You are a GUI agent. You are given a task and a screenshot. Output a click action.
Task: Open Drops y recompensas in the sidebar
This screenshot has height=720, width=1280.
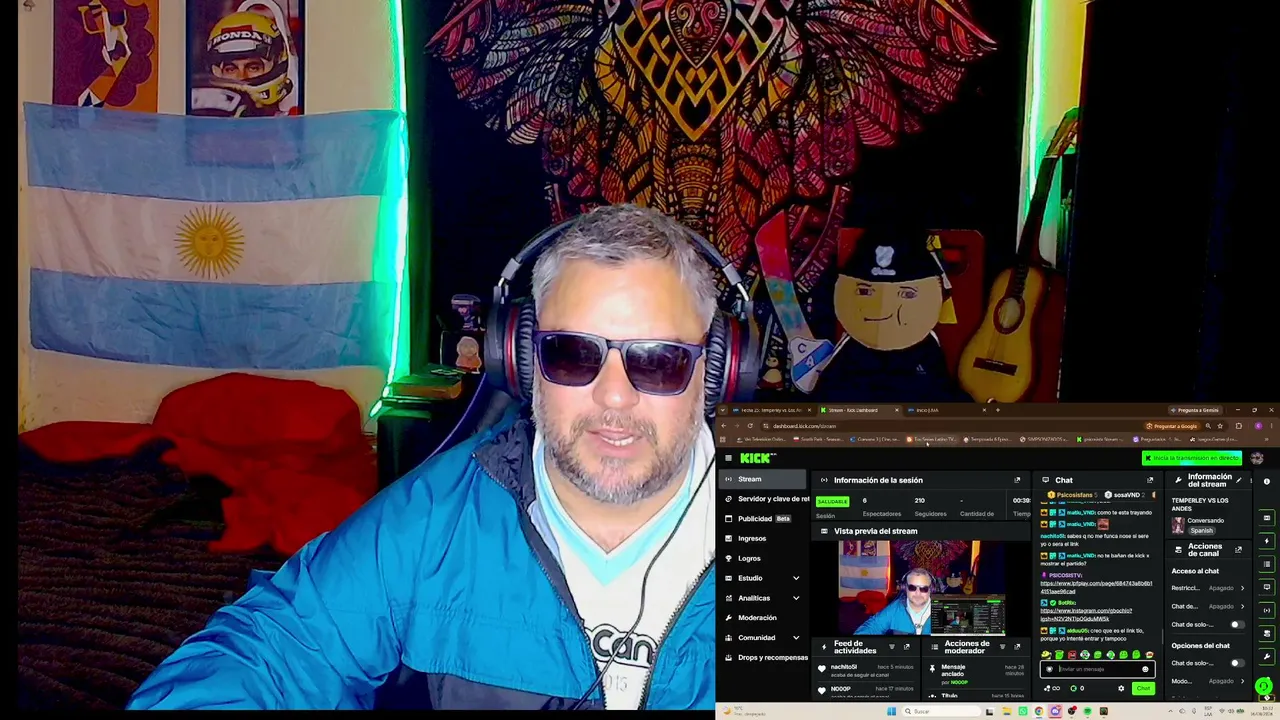[x=767, y=658]
